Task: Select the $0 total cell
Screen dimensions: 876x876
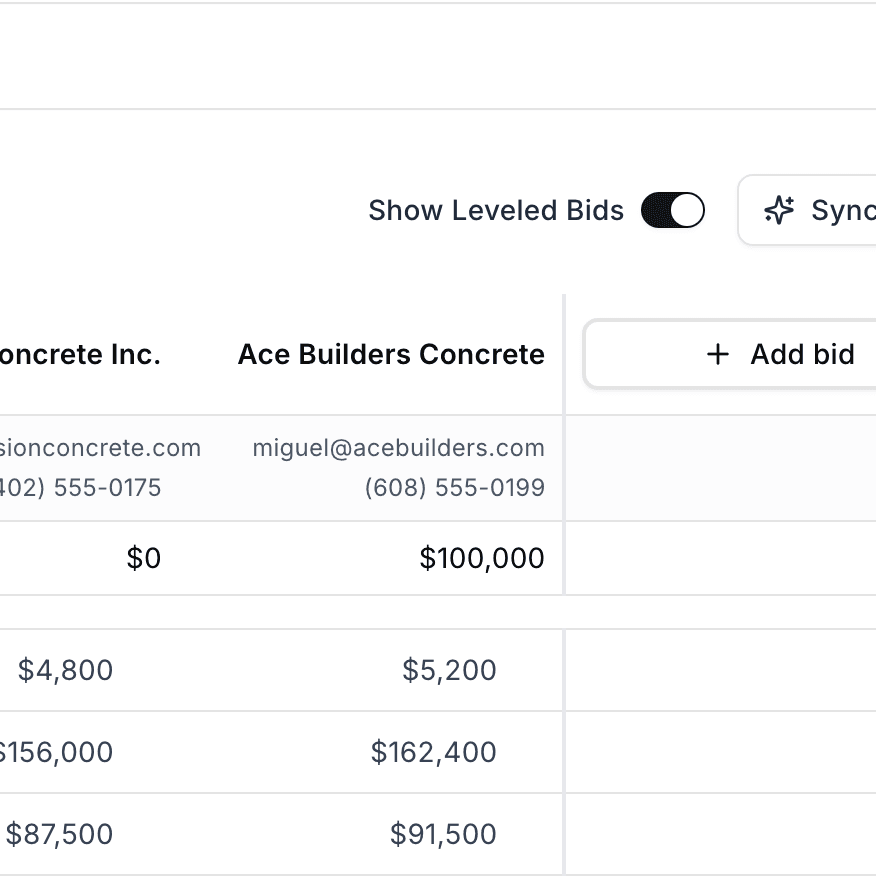Action: click(144, 558)
